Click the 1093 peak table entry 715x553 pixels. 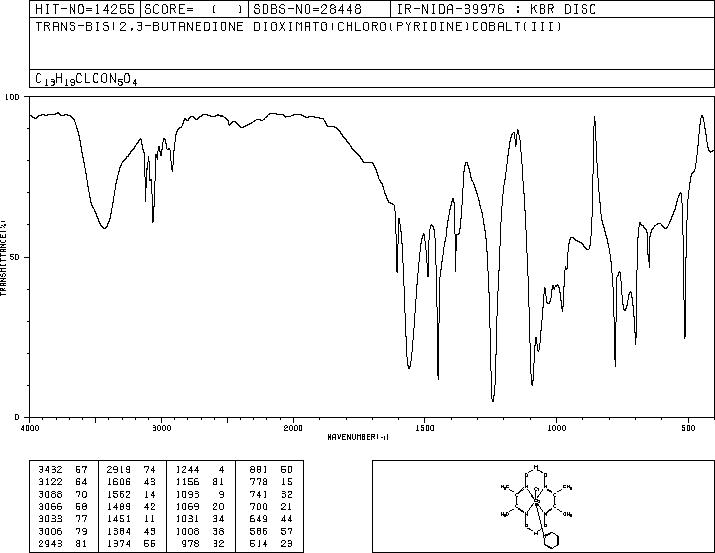(x=200, y=494)
